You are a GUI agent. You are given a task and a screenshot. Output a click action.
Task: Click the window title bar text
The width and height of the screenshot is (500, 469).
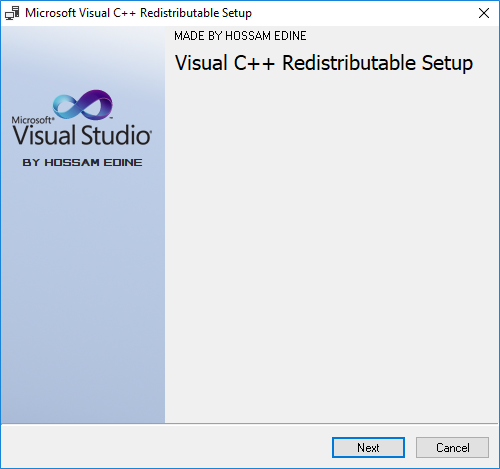coord(138,13)
